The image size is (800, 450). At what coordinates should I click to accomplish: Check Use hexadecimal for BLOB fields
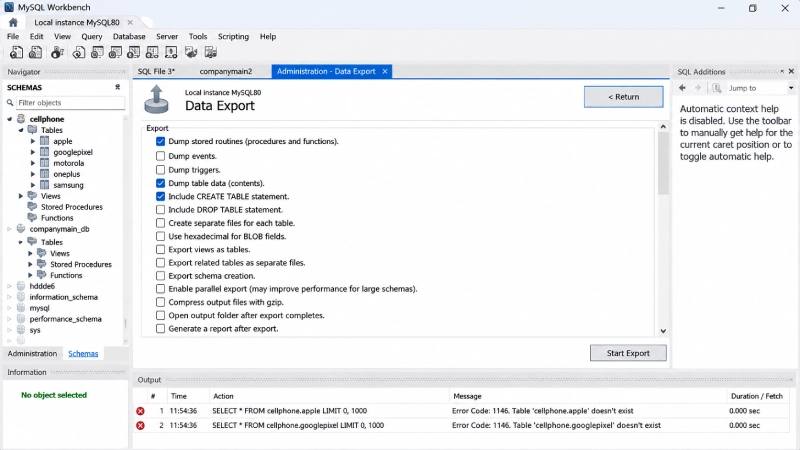point(160,236)
